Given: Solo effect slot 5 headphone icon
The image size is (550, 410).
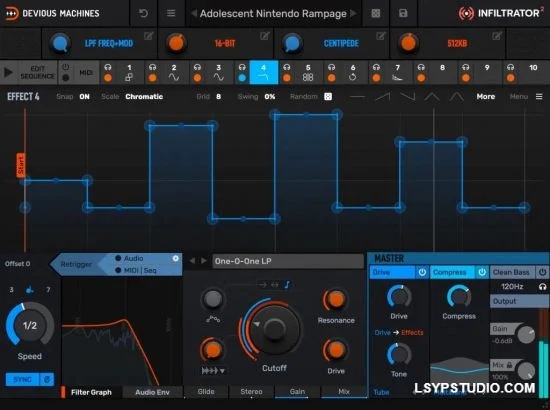Looking at the screenshot, I should pyautogui.click(x=287, y=67).
